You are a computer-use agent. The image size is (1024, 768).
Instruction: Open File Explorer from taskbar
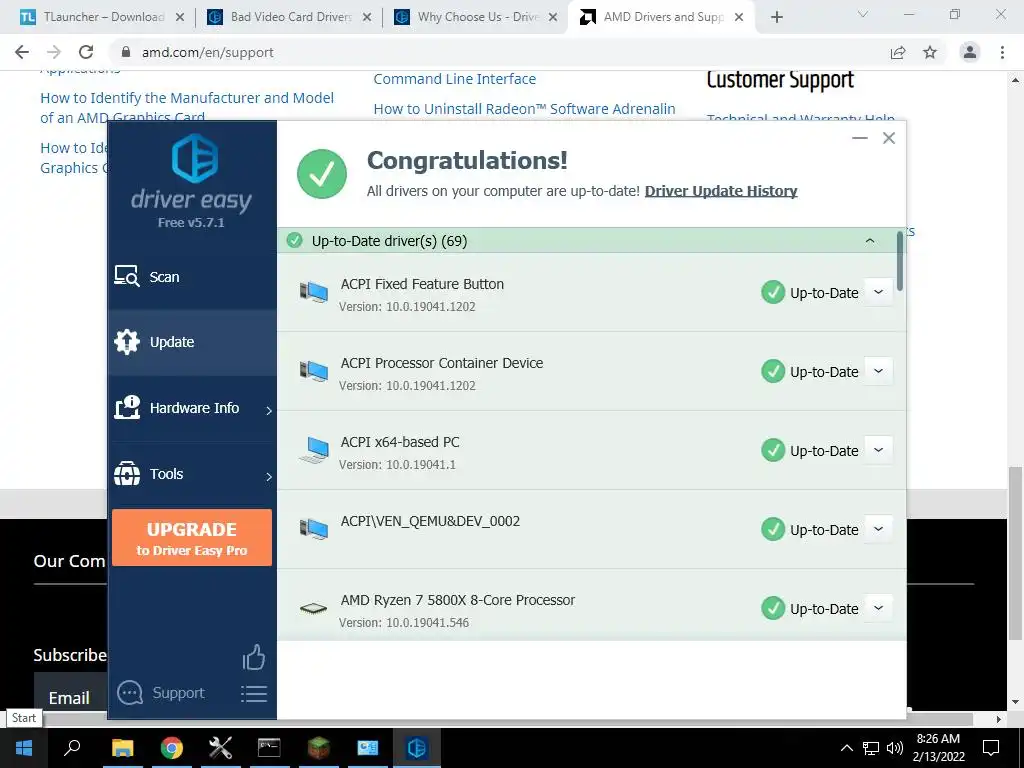click(x=122, y=747)
